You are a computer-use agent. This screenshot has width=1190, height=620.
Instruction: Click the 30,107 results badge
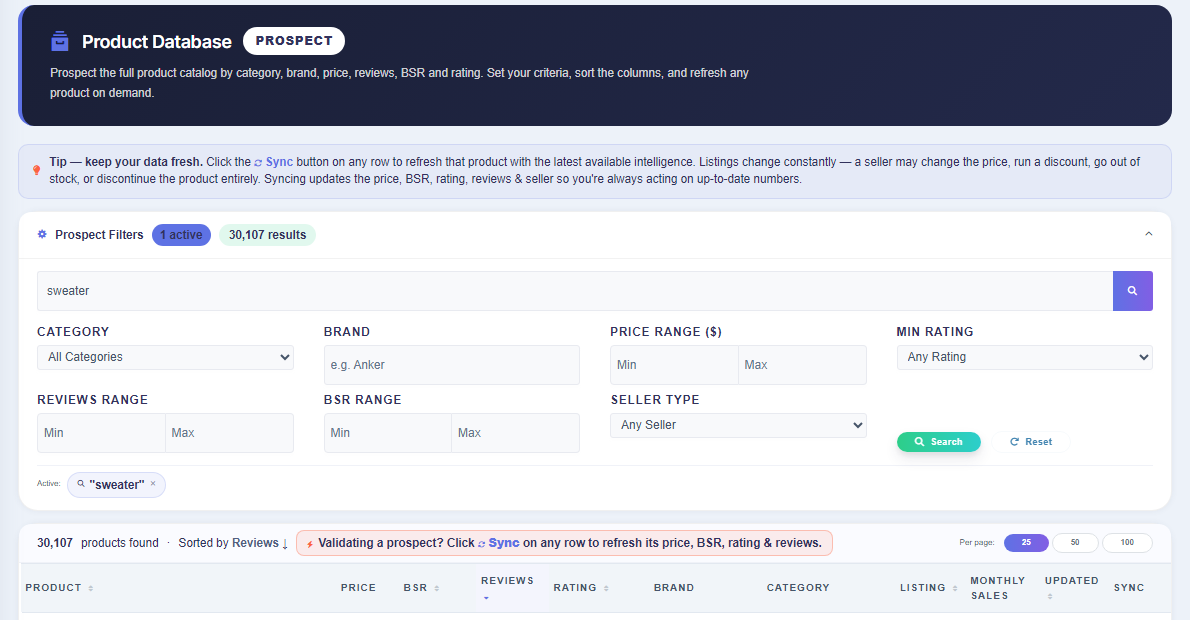click(267, 235)
